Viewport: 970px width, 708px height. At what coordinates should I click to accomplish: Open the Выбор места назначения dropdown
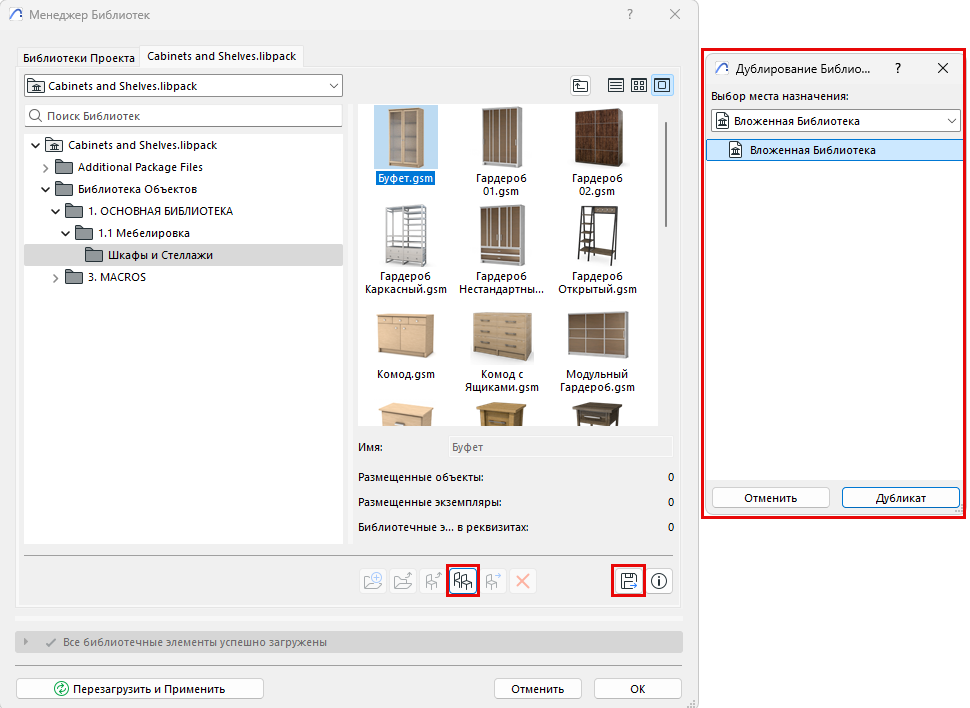point(836,121)
